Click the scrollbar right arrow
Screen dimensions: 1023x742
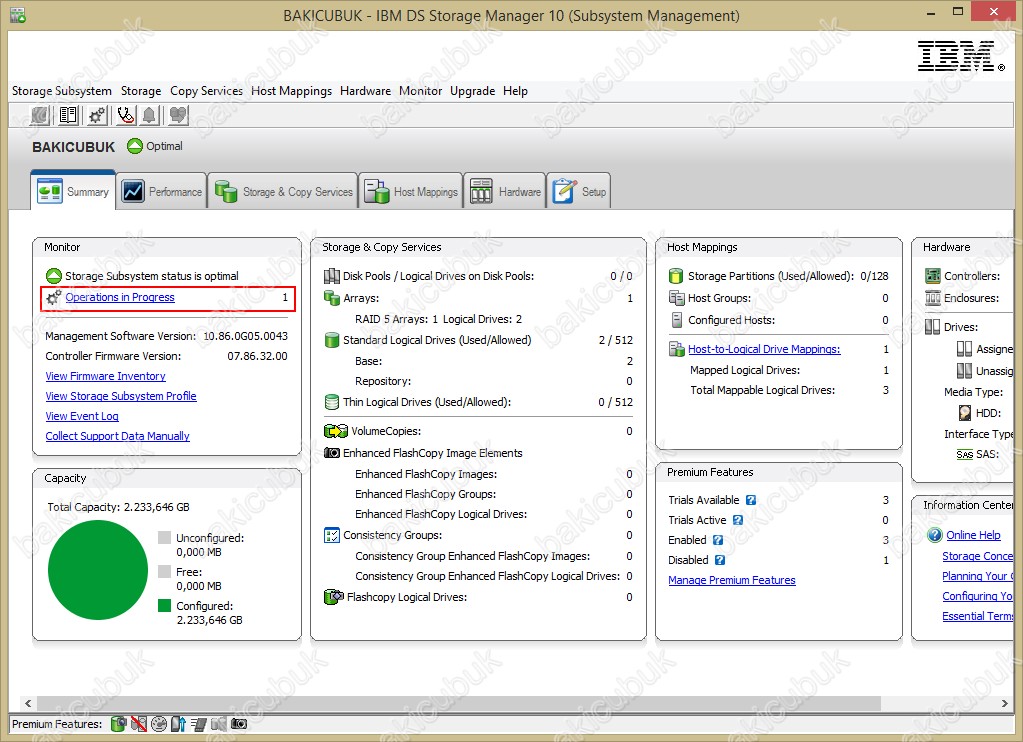1005,703
